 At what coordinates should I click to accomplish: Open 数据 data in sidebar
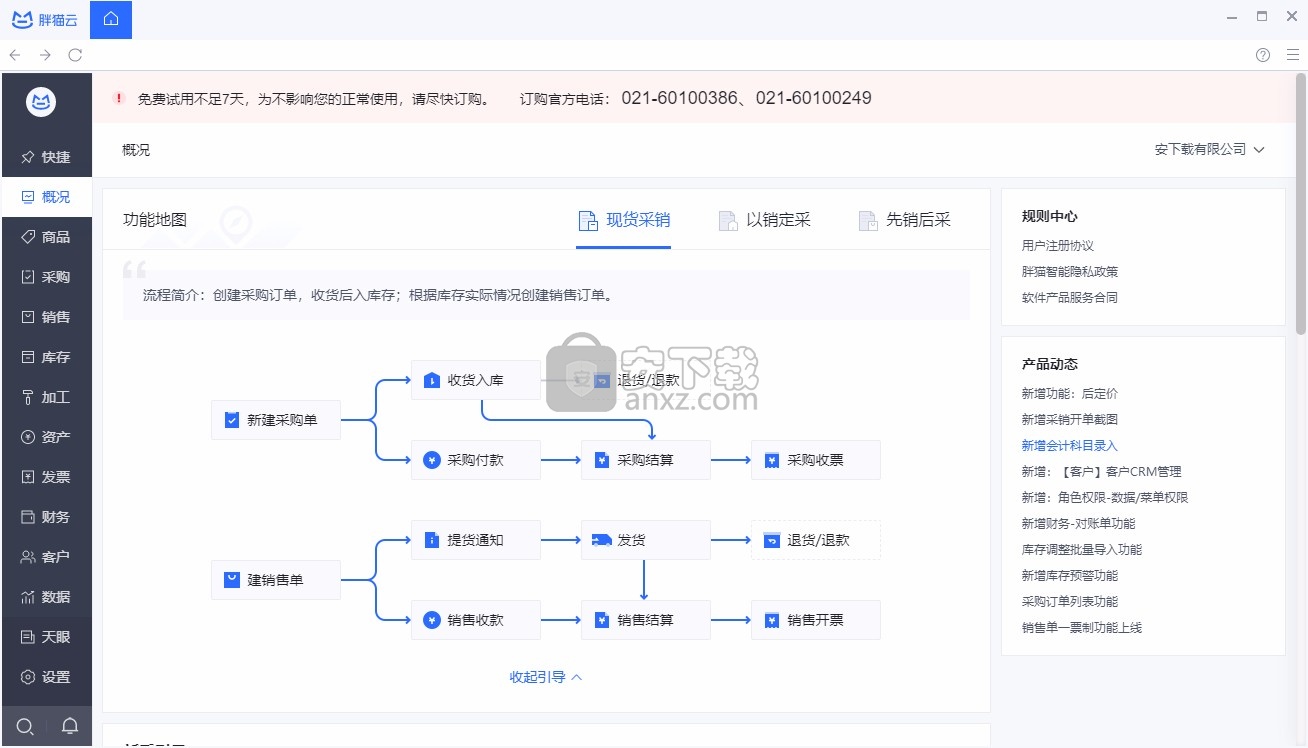tap(46, 597)
